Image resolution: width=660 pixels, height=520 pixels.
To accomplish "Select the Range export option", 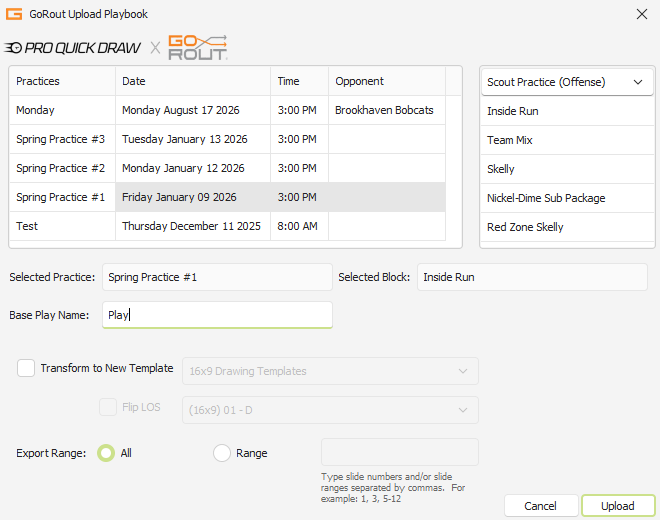I will (x=222, y=453).
